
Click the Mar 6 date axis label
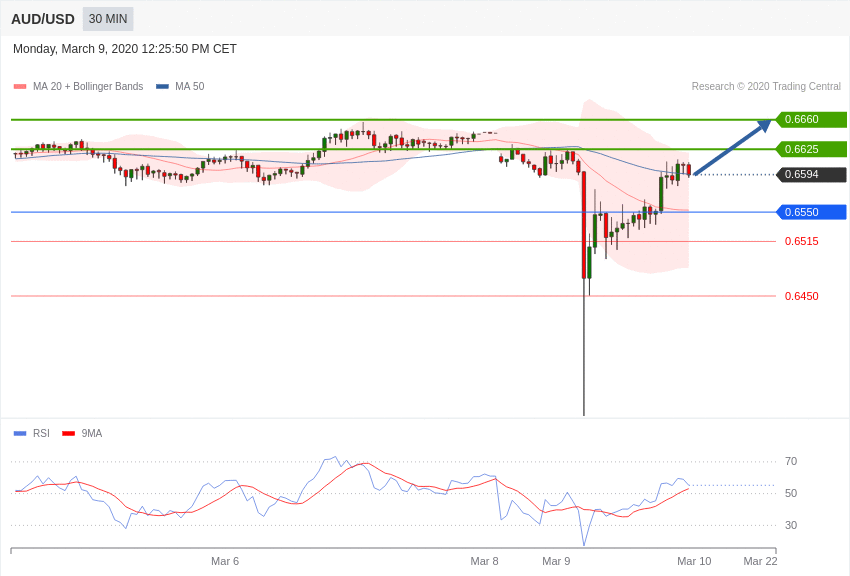(225, 561)
